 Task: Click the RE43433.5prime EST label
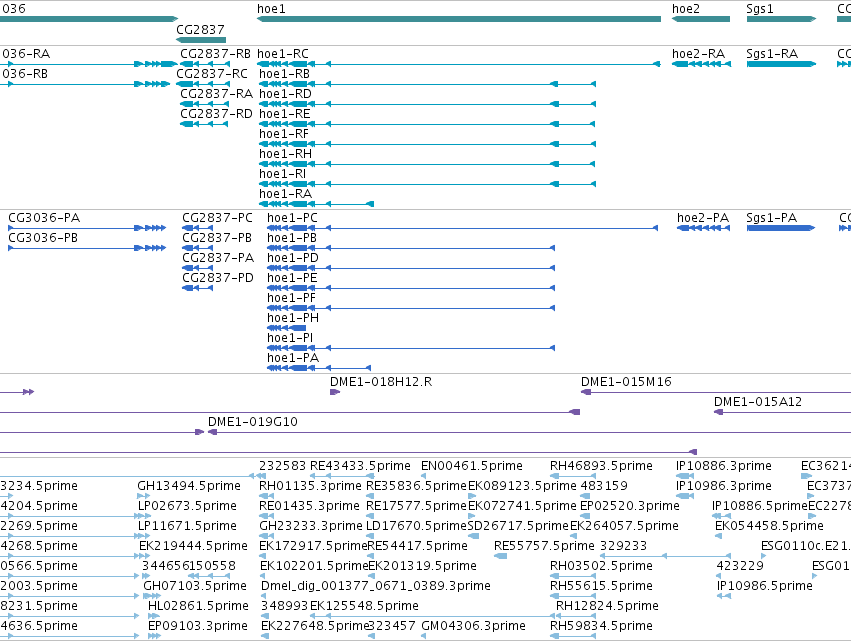click(360, 466)
